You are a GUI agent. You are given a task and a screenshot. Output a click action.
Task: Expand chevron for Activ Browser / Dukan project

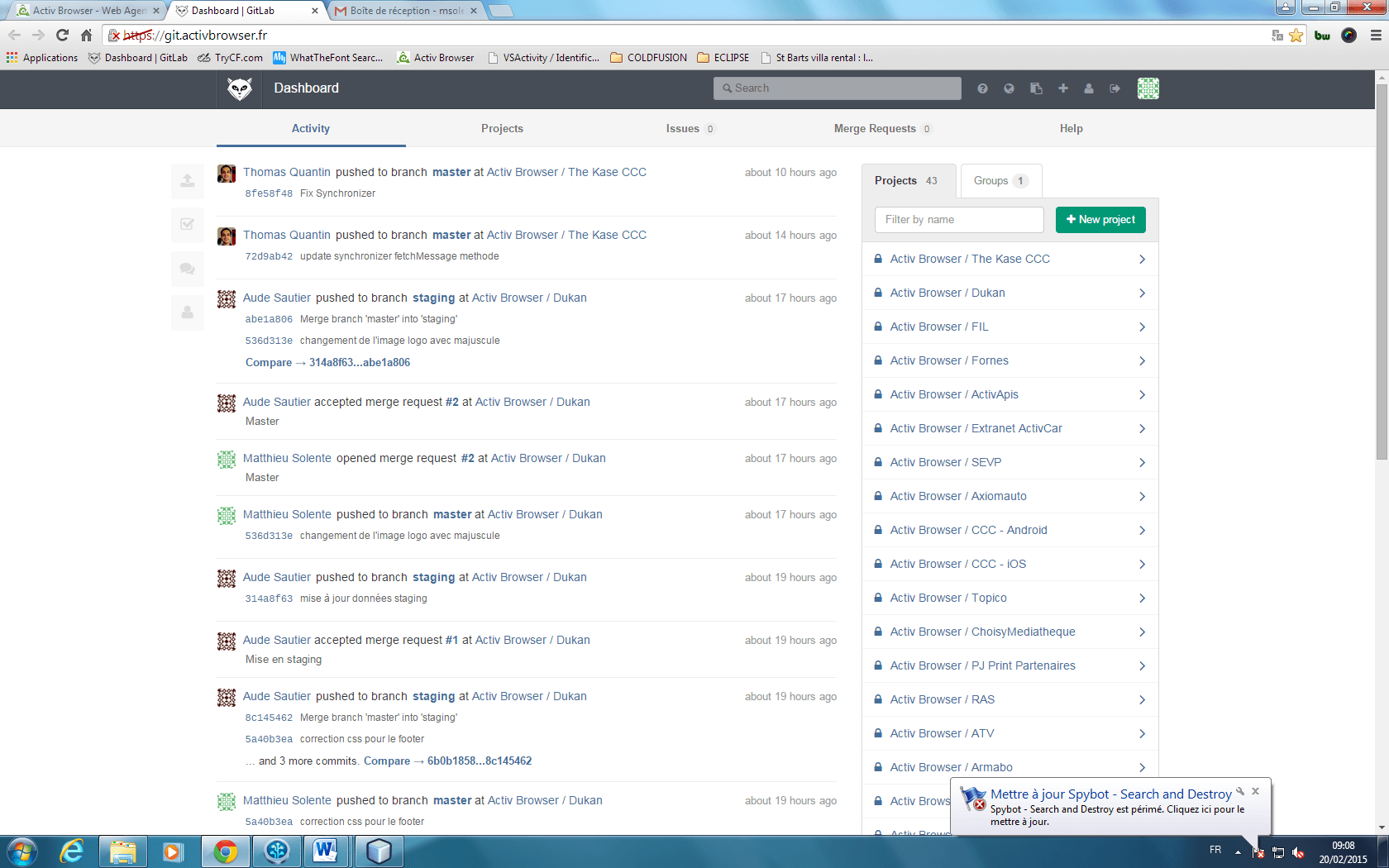(1142, 293)
